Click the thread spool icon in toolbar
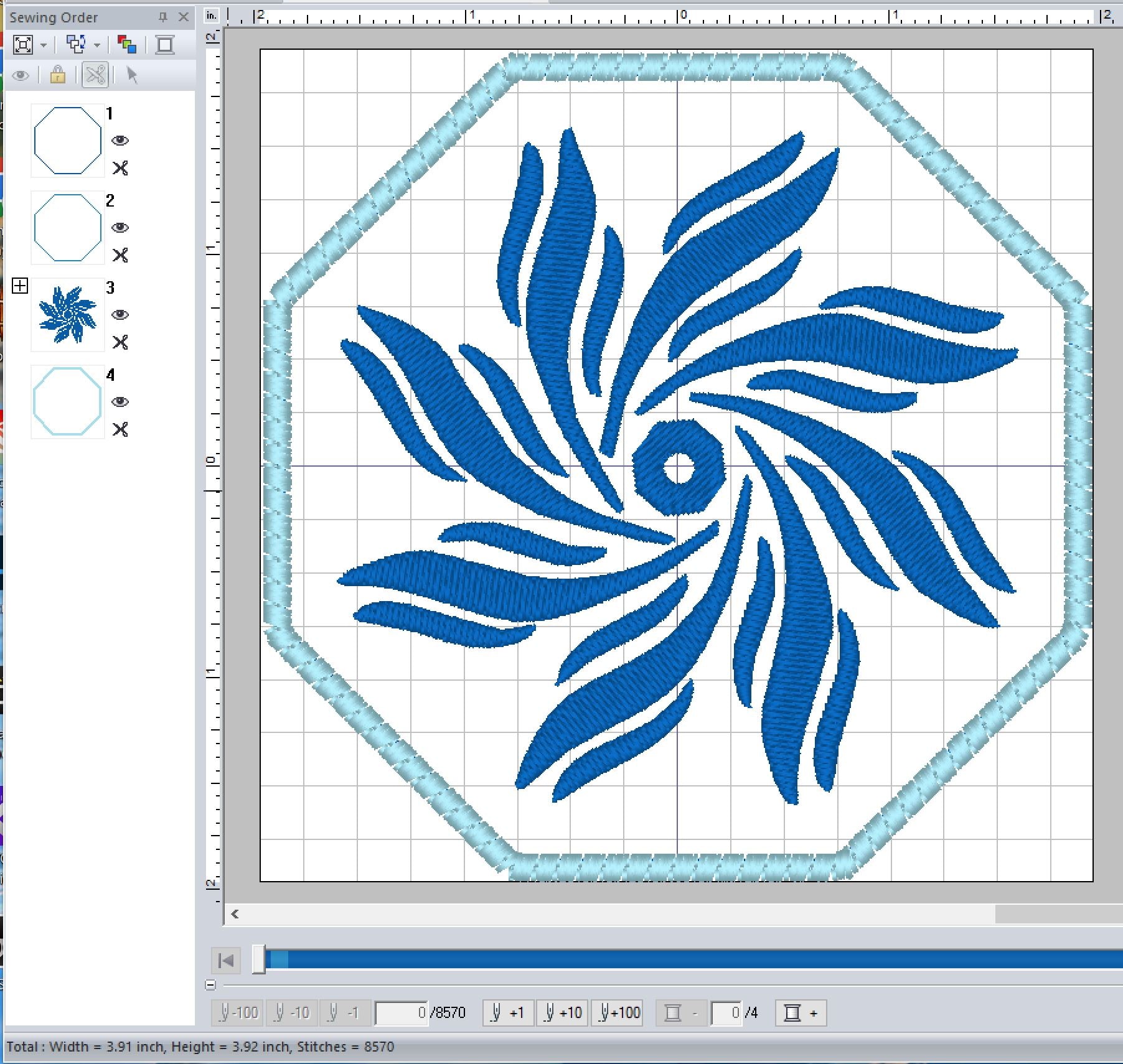The width and height of the screenshot is (1123, 1064). click(x=165, y=45)
